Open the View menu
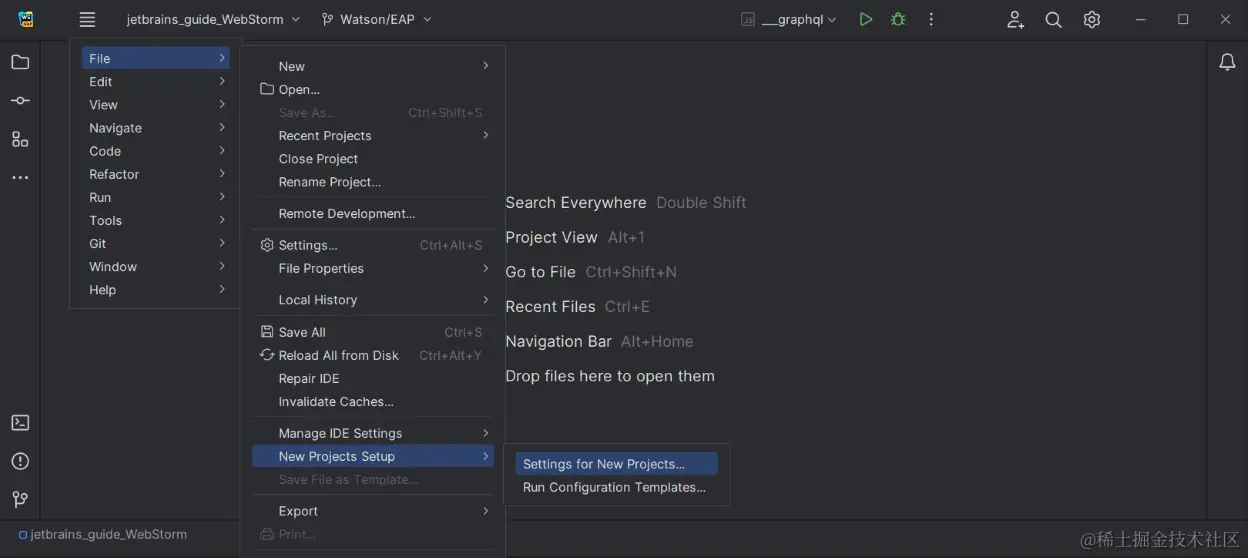 pyautogui.click(x=156, y=104)
